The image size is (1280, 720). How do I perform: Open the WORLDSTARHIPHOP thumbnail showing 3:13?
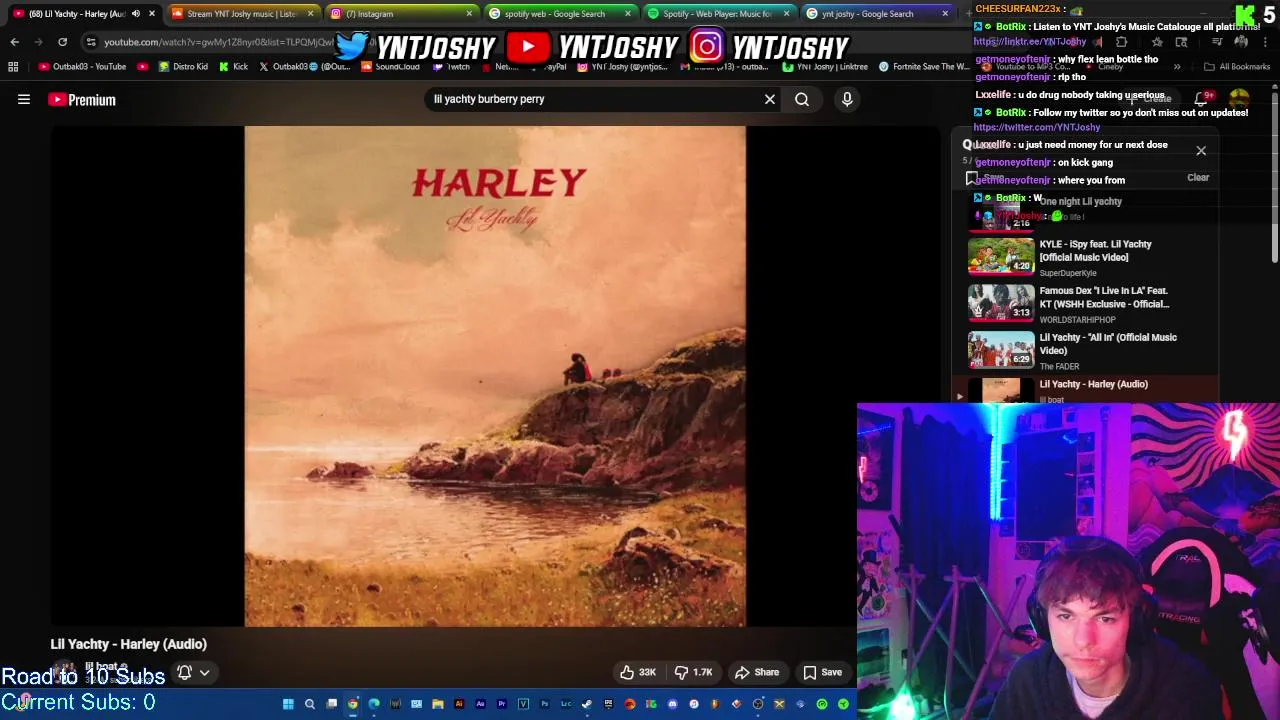coord(1001,302)
